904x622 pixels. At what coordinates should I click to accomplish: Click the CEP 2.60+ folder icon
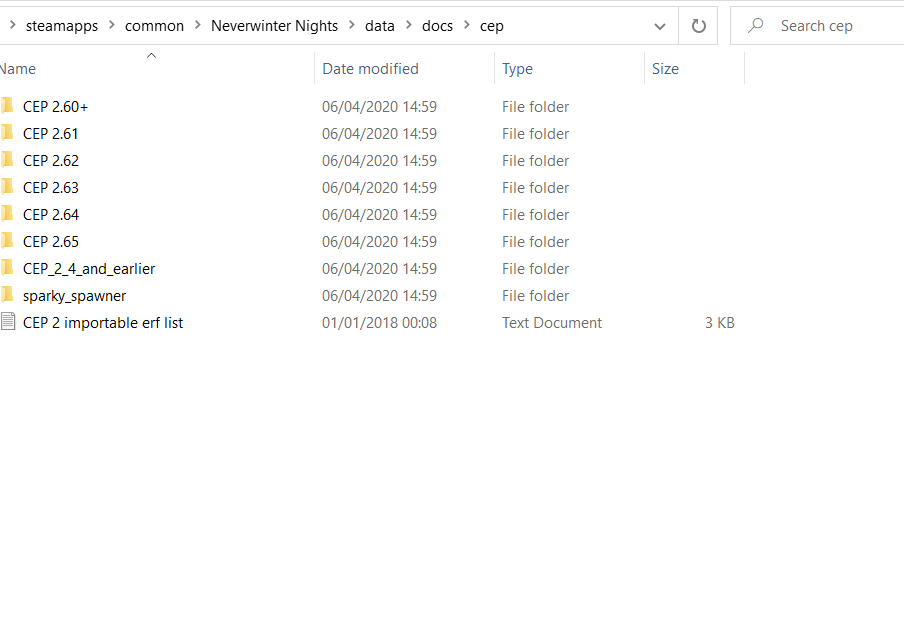(x=7, y=106)
